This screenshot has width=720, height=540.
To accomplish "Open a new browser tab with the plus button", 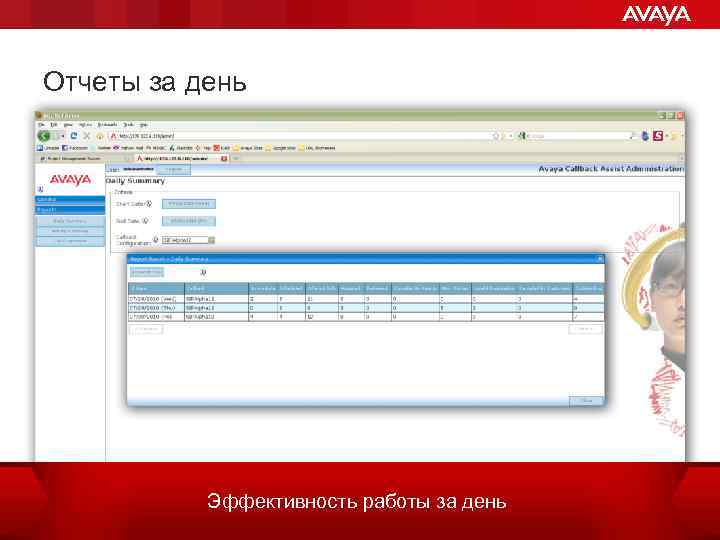I will click(236, 158).
